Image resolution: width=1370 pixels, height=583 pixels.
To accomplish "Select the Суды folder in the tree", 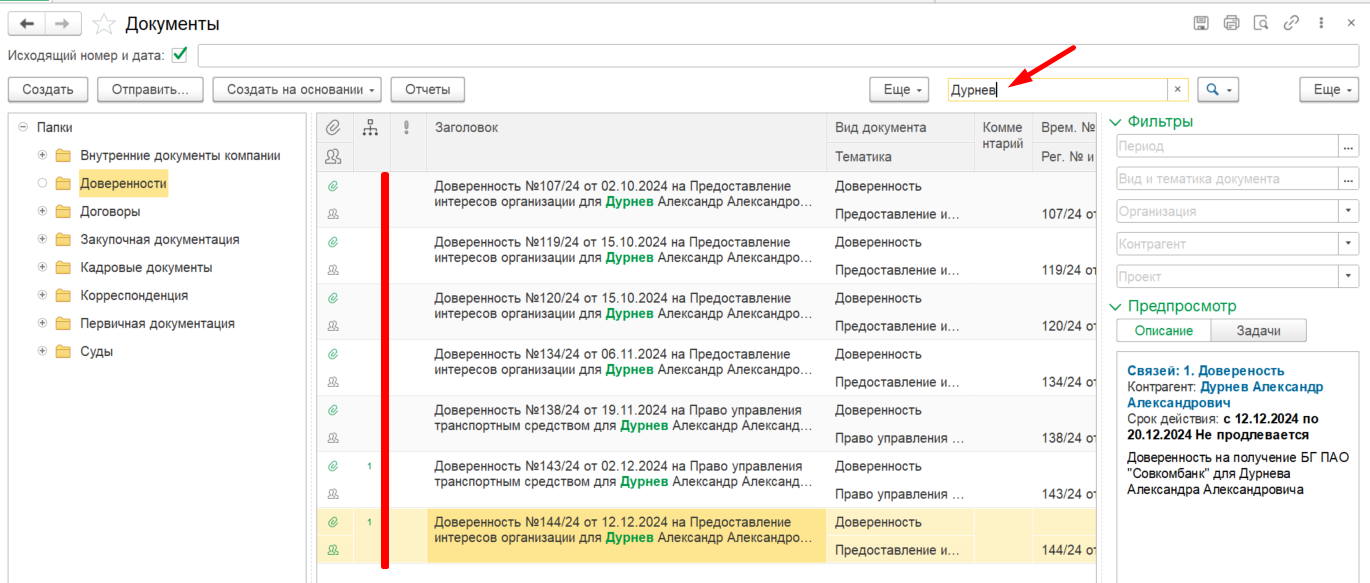I will click(x=97, y=351).
